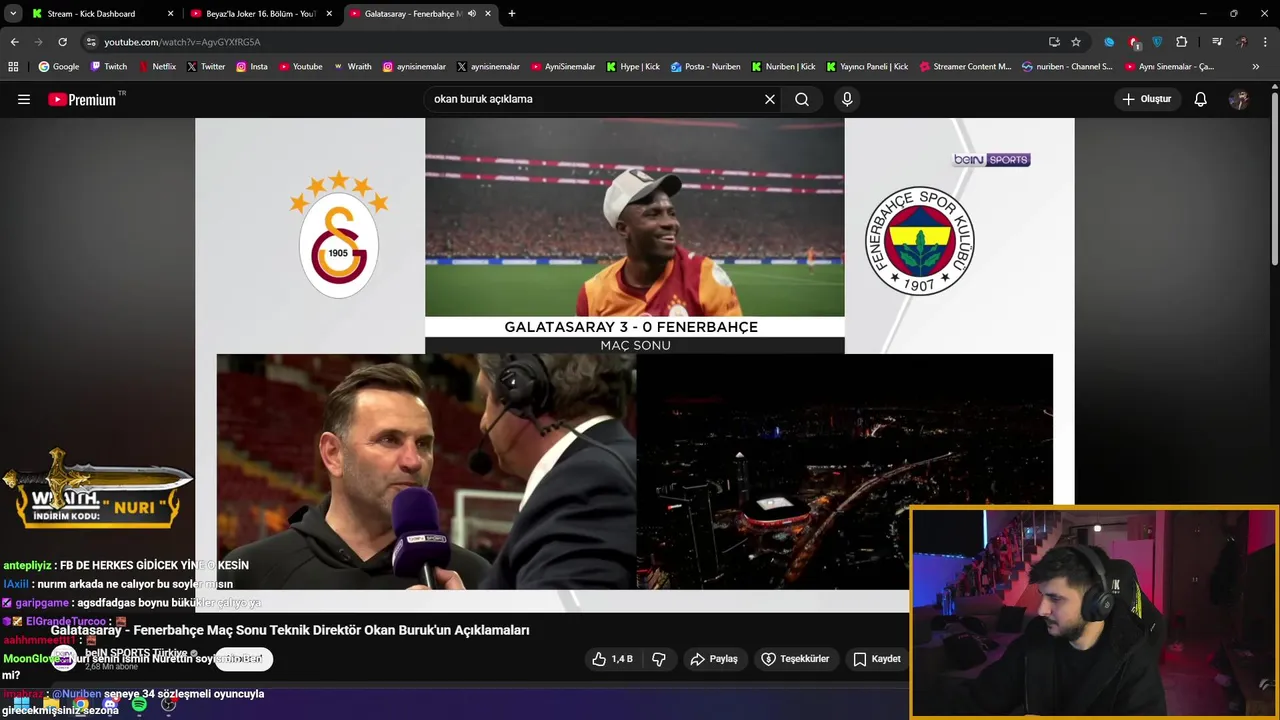Open the tab search dropdown arrow
The image size is (1280, 720).
tap(13, 14)
